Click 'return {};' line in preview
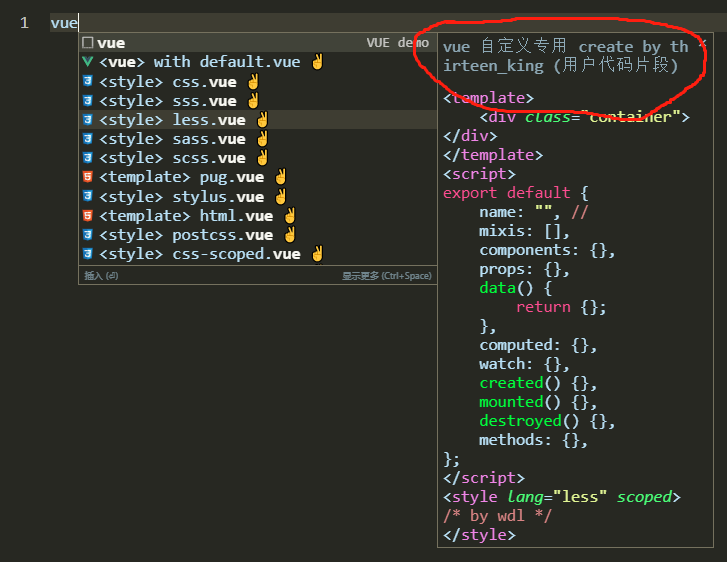This screenshot has height=562, width=727. (561, 307)
